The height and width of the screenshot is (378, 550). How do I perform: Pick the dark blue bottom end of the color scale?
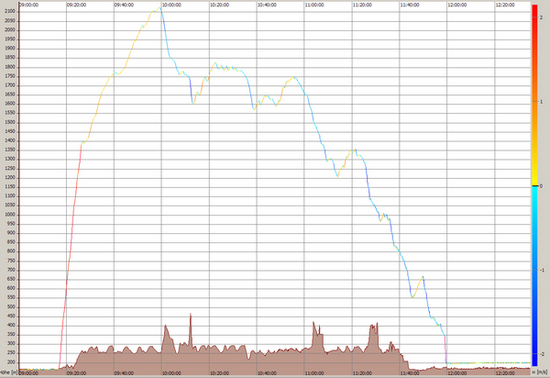pos(535,361)
